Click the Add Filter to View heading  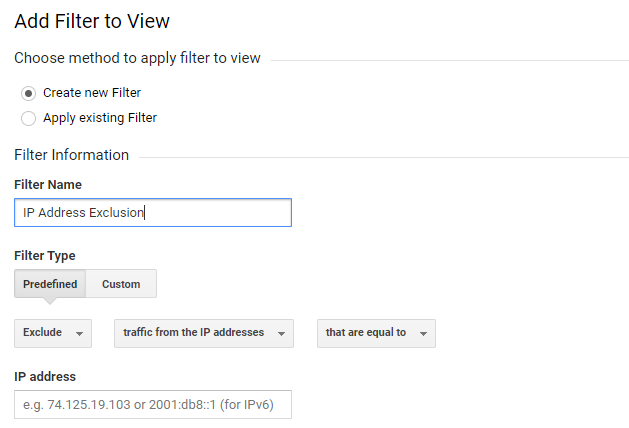point(92,20)
